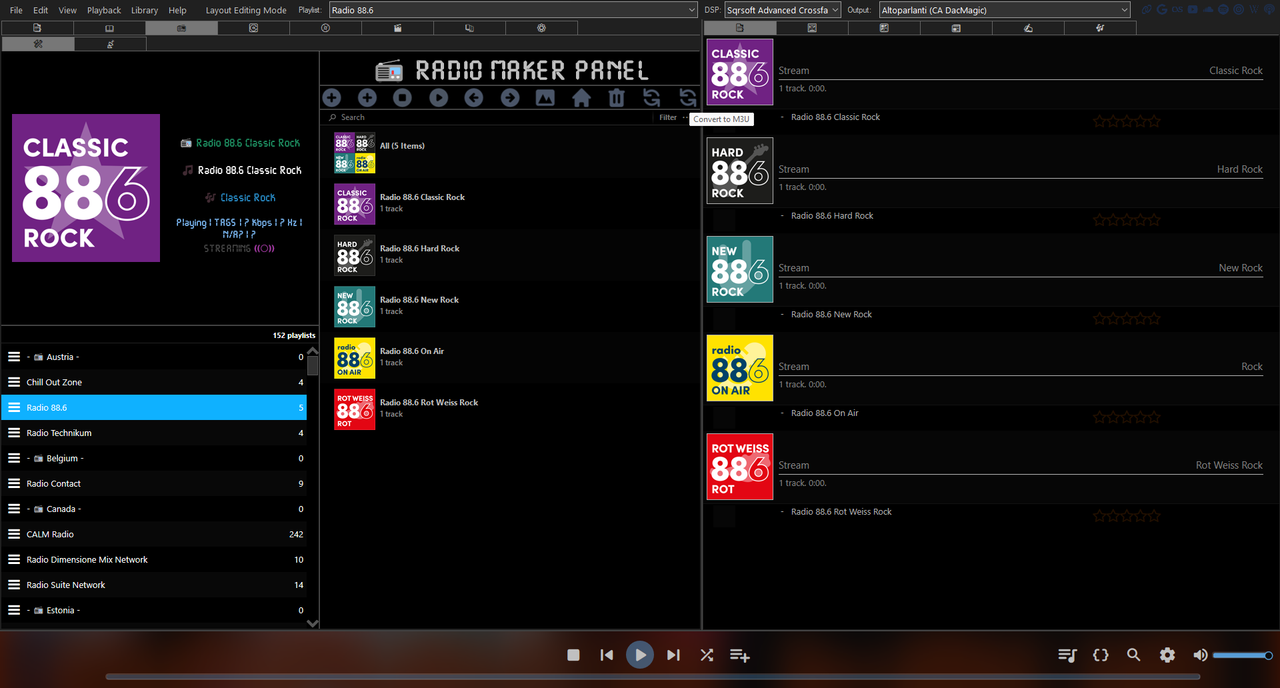Click the Convert to M3U icon
Viewport: 1280px width, 688px height.
[688, 97]
